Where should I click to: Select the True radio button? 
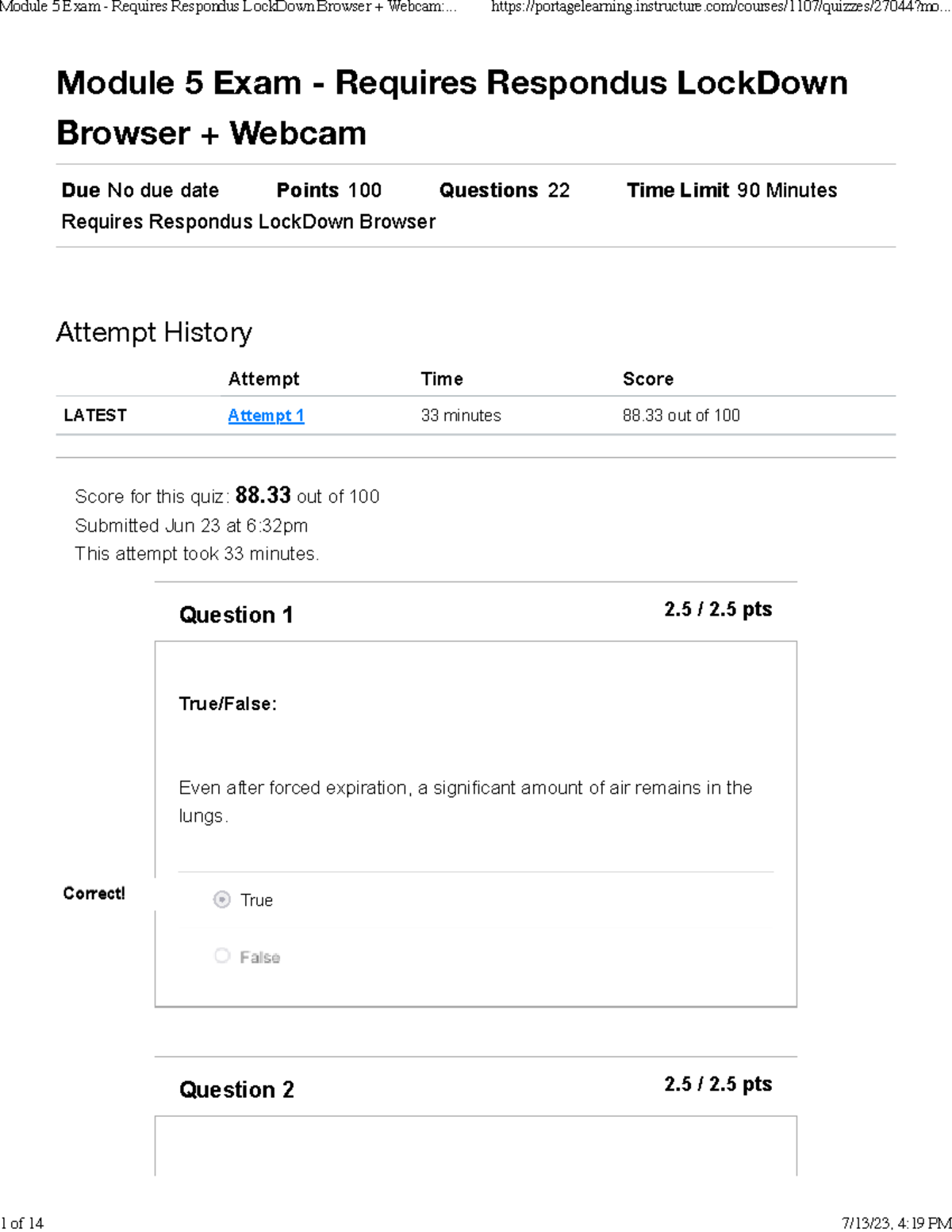click(x=222, y=900)
